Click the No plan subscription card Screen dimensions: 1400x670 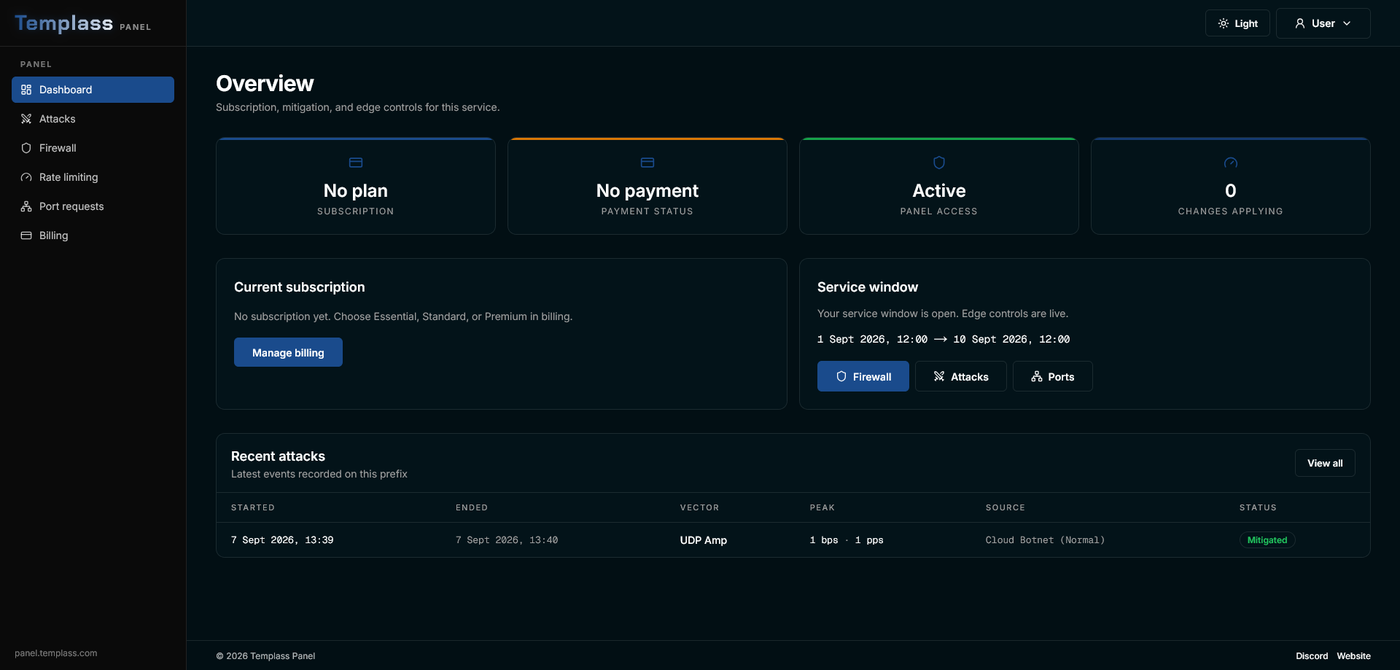tap(356, 186)
